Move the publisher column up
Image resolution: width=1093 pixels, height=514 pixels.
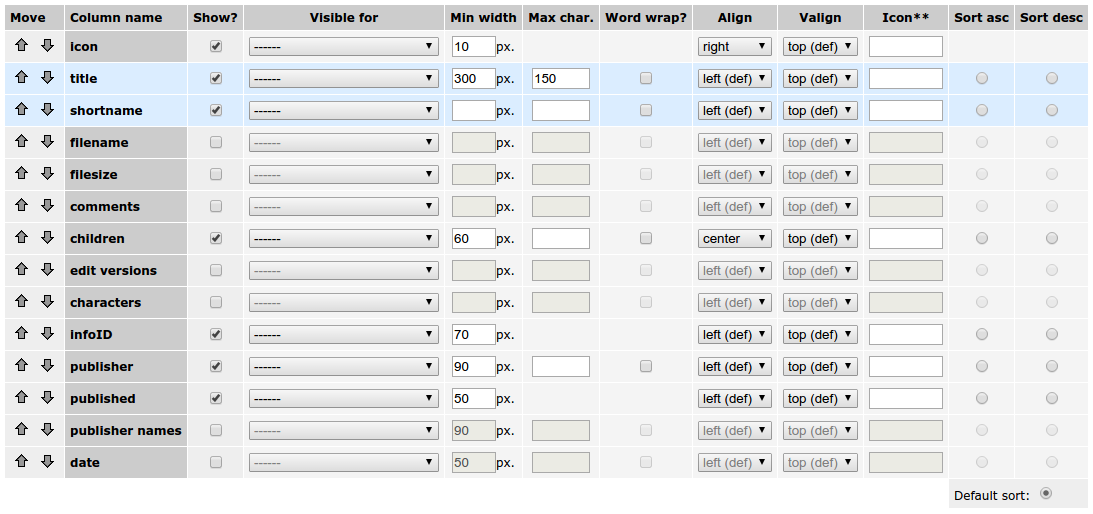coord(22,366)
